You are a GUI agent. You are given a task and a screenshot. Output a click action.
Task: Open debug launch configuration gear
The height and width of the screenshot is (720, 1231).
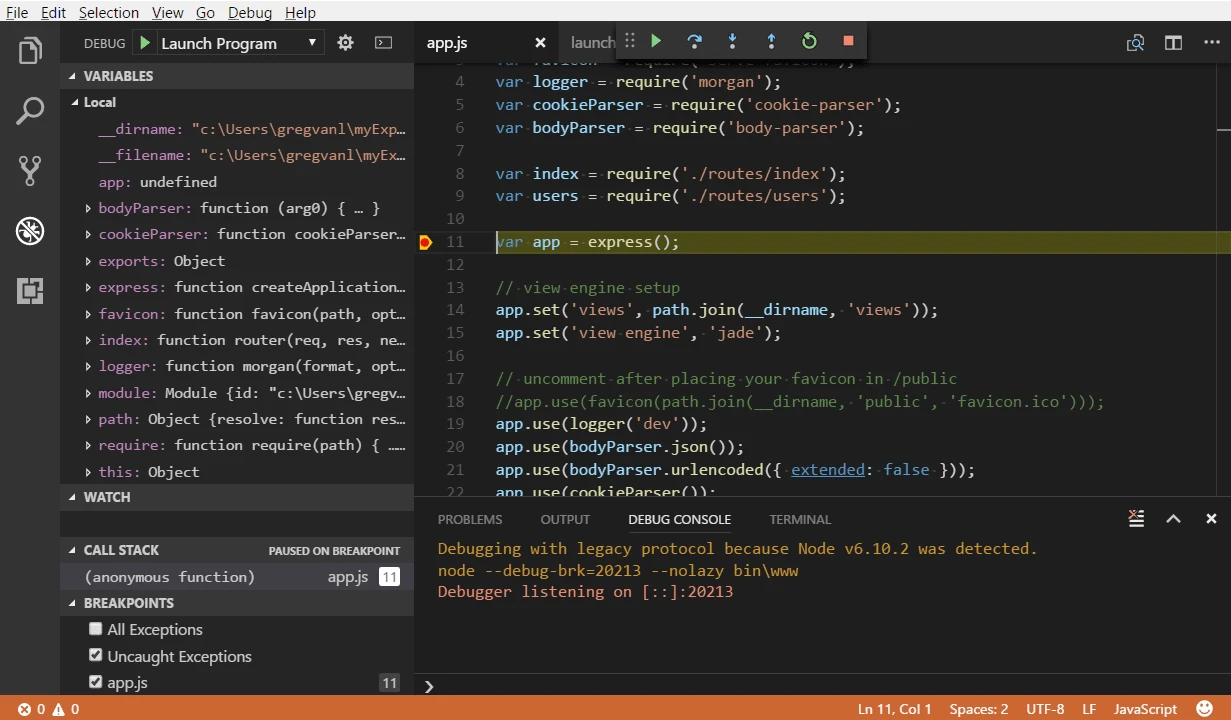[345, 43]
